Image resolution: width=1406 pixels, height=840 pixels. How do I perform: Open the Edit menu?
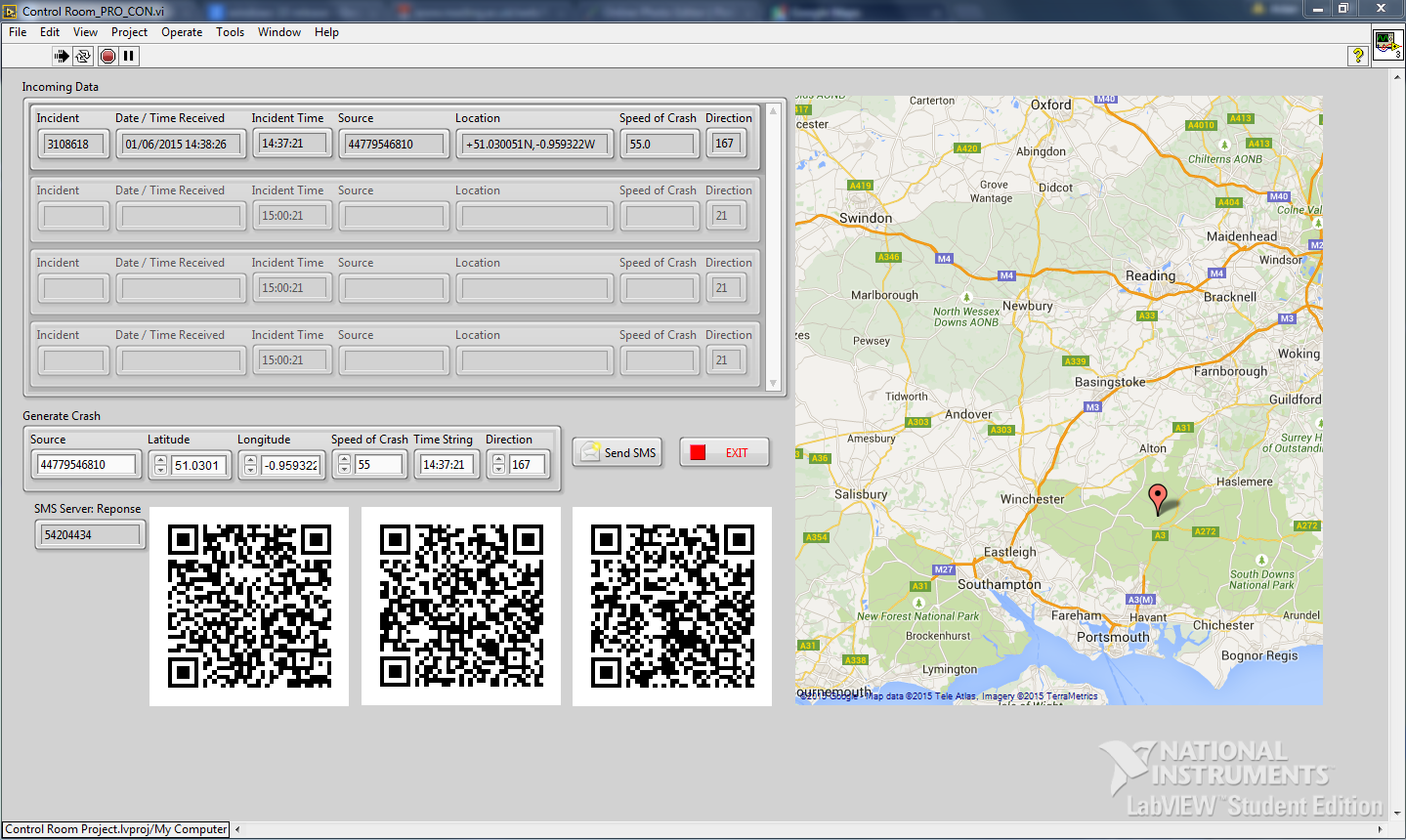(50, 32)
